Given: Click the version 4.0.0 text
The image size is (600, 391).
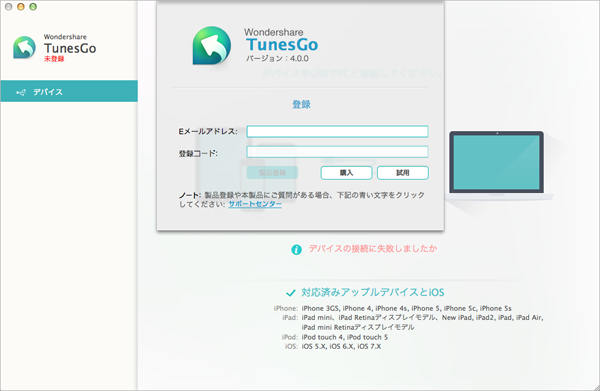Looking at the screenshot, I should (277, 59).
